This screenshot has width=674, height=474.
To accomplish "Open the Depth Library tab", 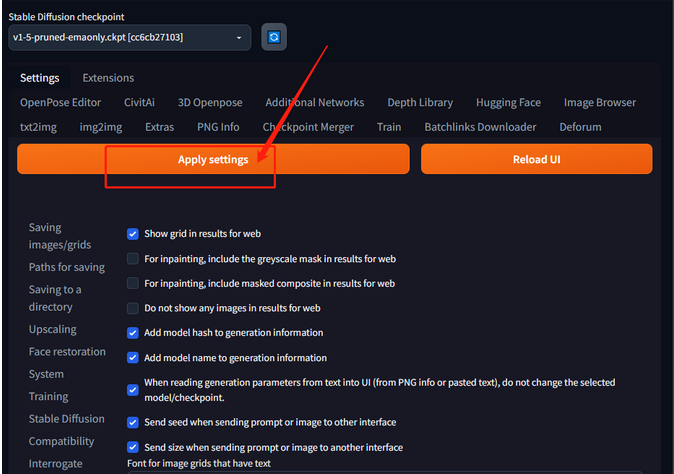I will coord(420,102).
